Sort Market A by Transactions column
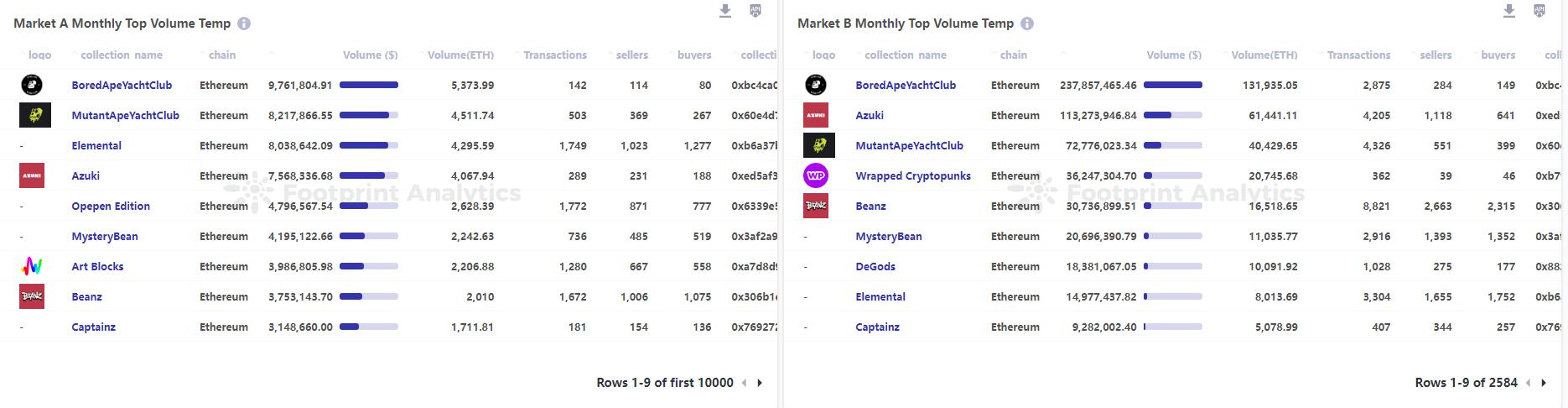 [x=554, y=55]
